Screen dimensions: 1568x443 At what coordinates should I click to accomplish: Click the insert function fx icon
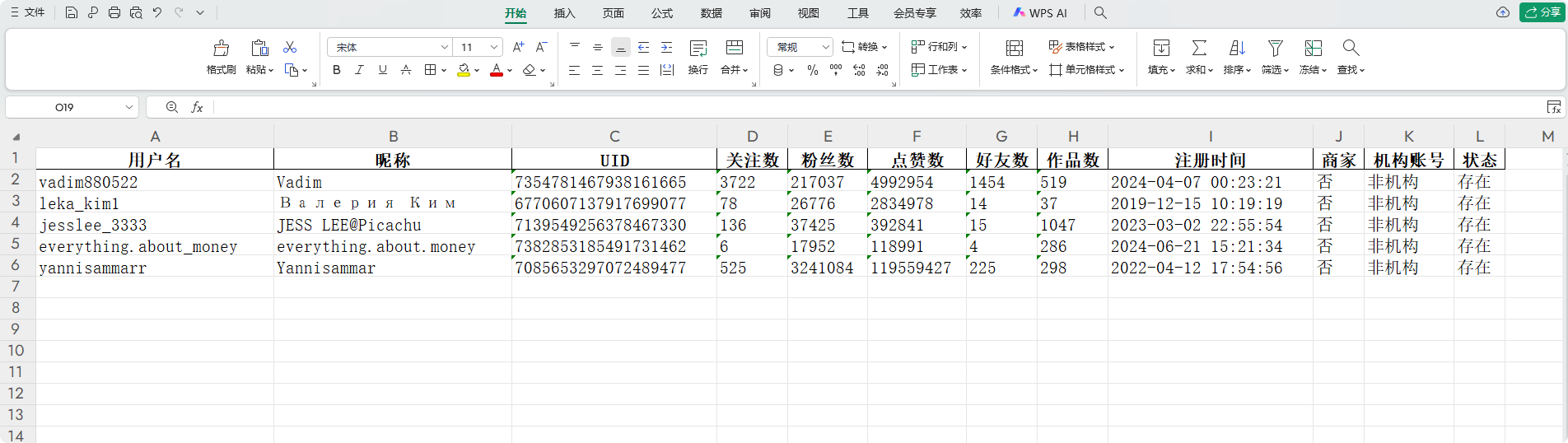[197, 107]
